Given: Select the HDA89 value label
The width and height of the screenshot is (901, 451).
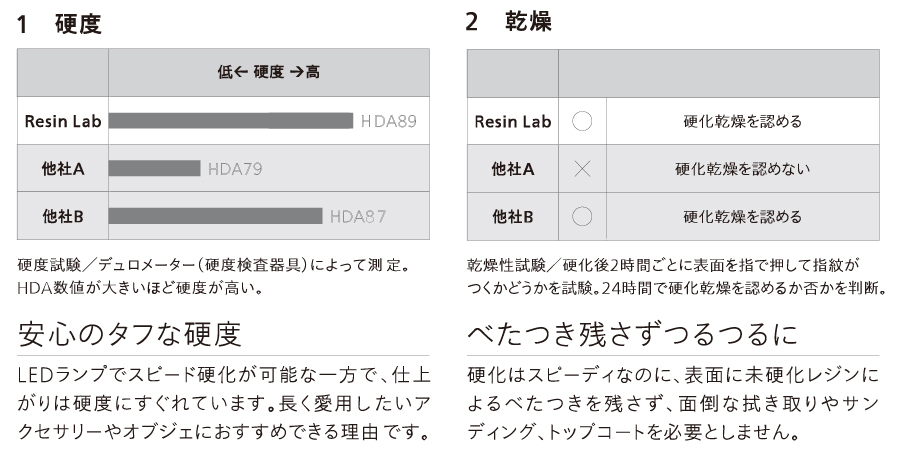Looking at the screenshot, I should pyautogui.click(x=388, y=121).
